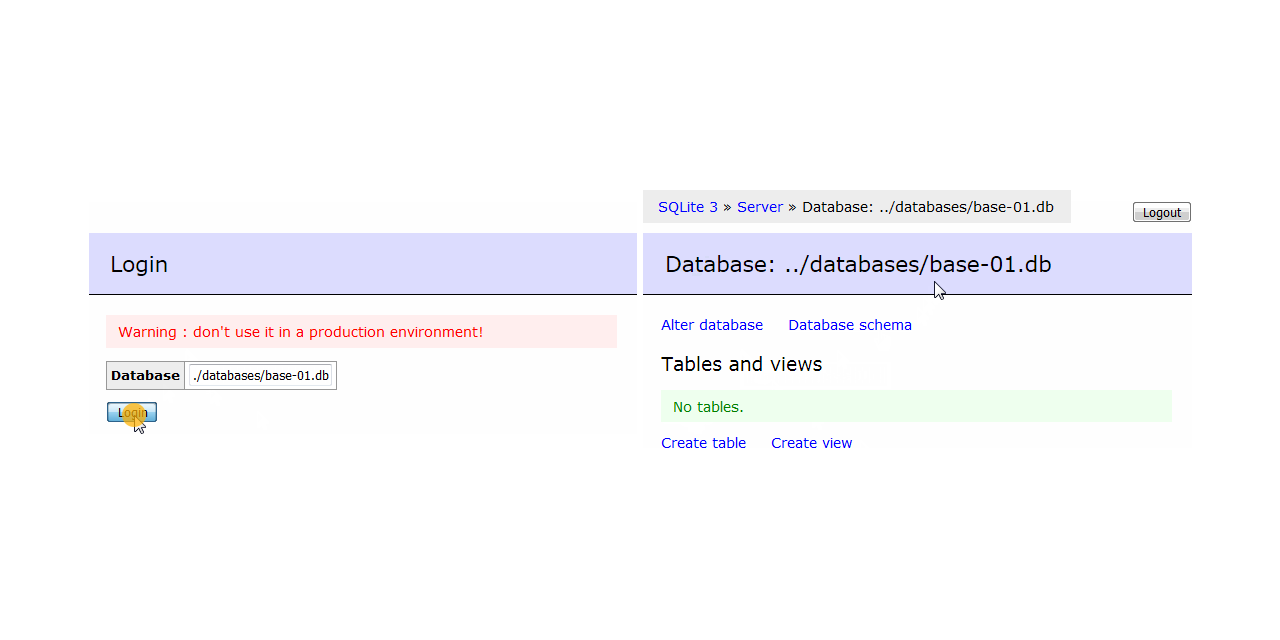The image size is (1280, 640).
Task: Click the current database text in the breadcrumb
Action: click(927, 207)
